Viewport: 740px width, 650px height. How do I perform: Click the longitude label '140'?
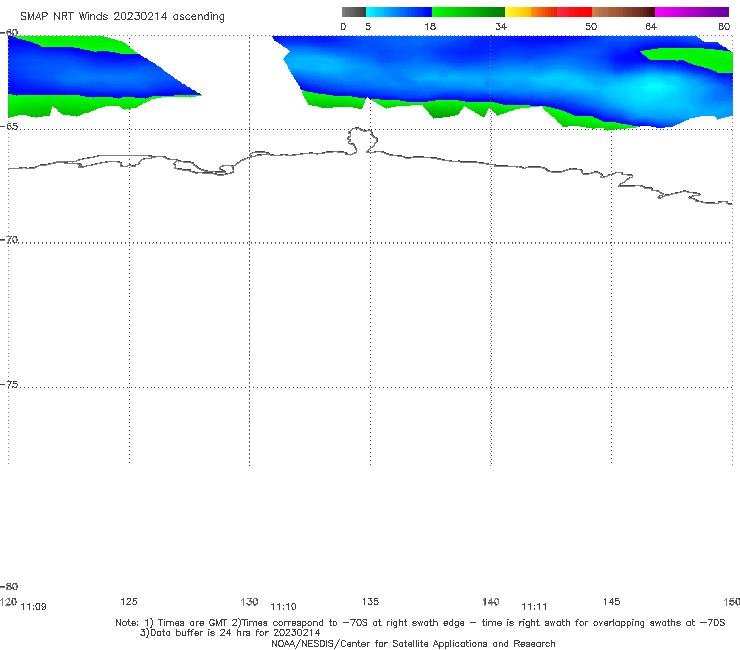491,601
